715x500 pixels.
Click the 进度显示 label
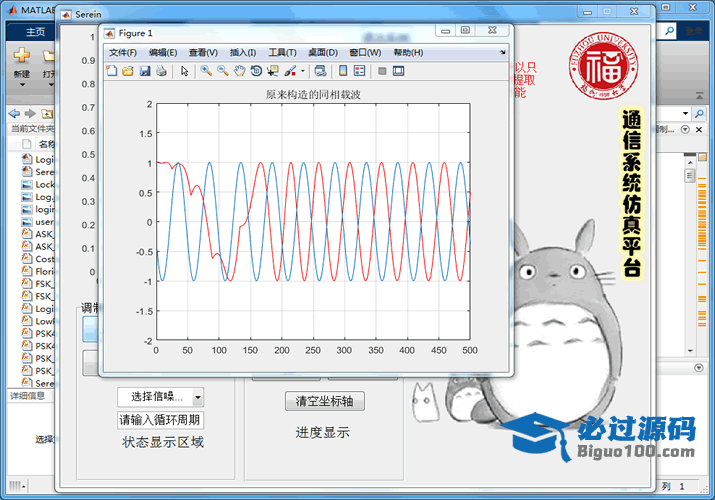pyautogui.click(x=322, y=433)
